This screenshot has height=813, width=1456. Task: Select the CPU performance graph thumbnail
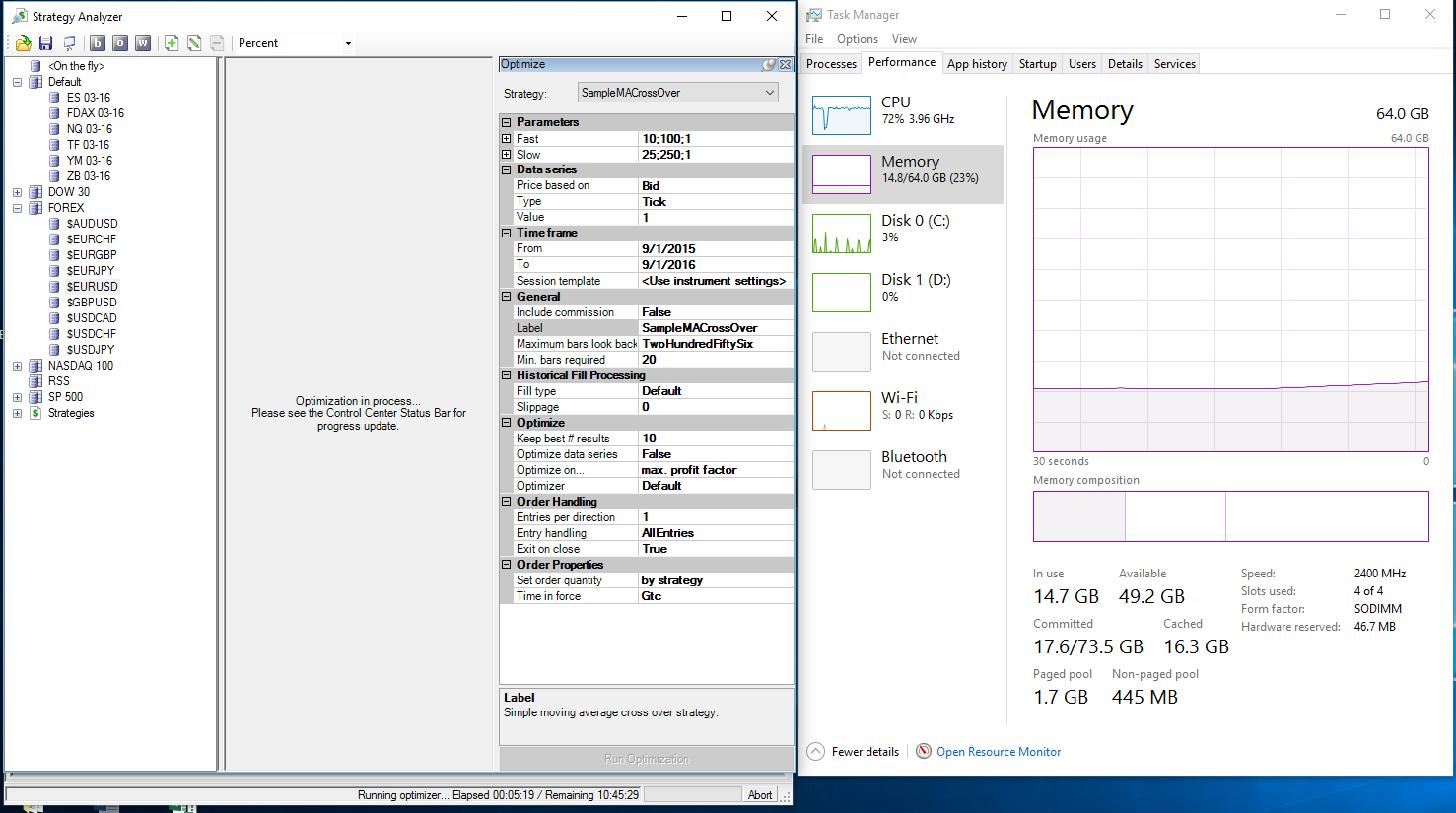pos(842,115)
